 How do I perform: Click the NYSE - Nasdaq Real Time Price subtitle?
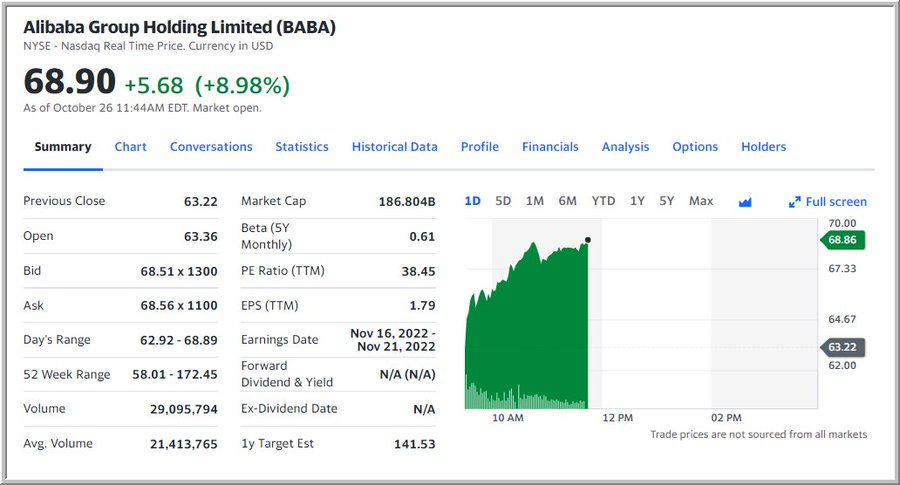click(x=148, y=46)
